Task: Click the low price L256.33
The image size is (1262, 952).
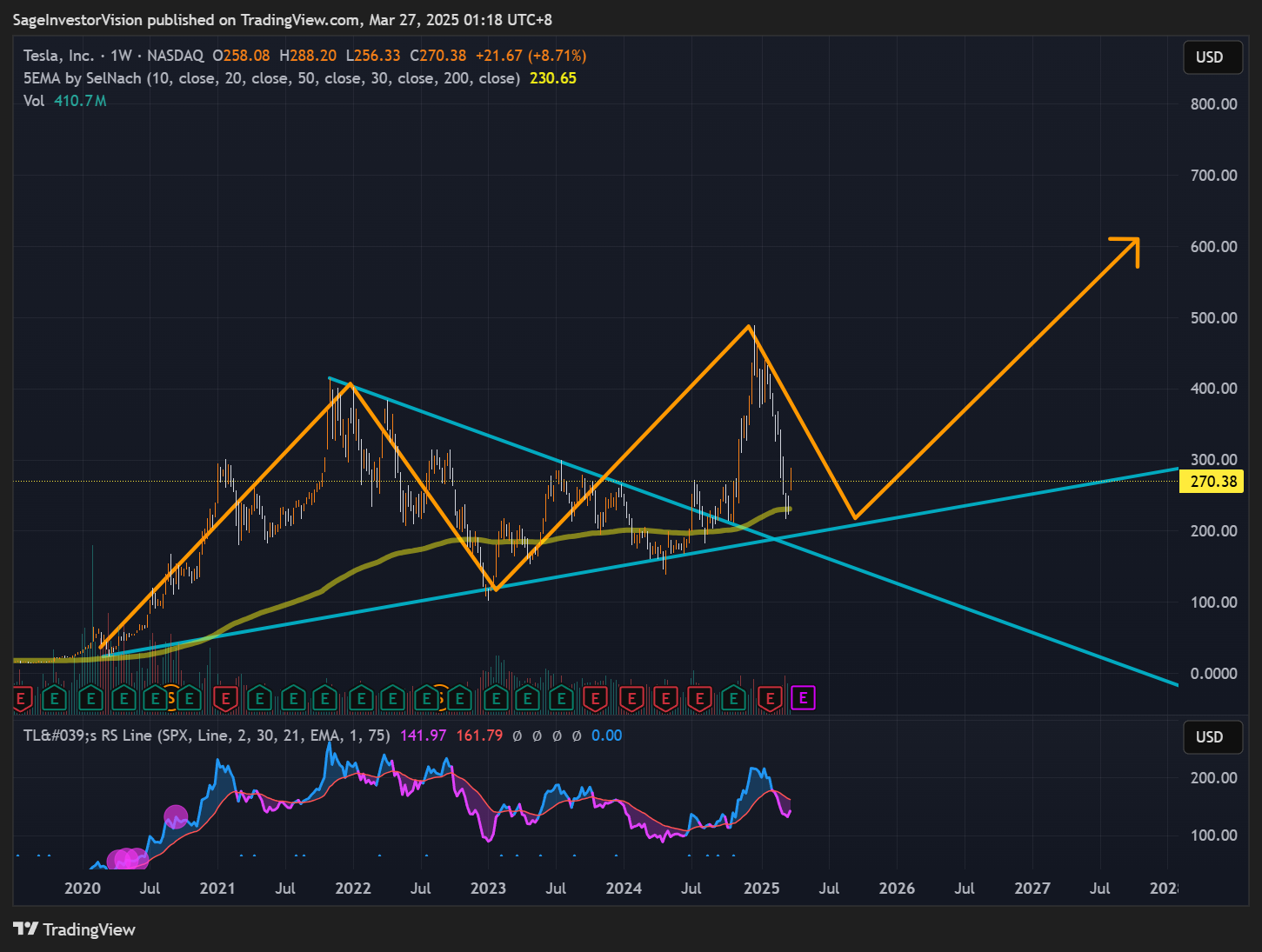Action: click(373, 56)
